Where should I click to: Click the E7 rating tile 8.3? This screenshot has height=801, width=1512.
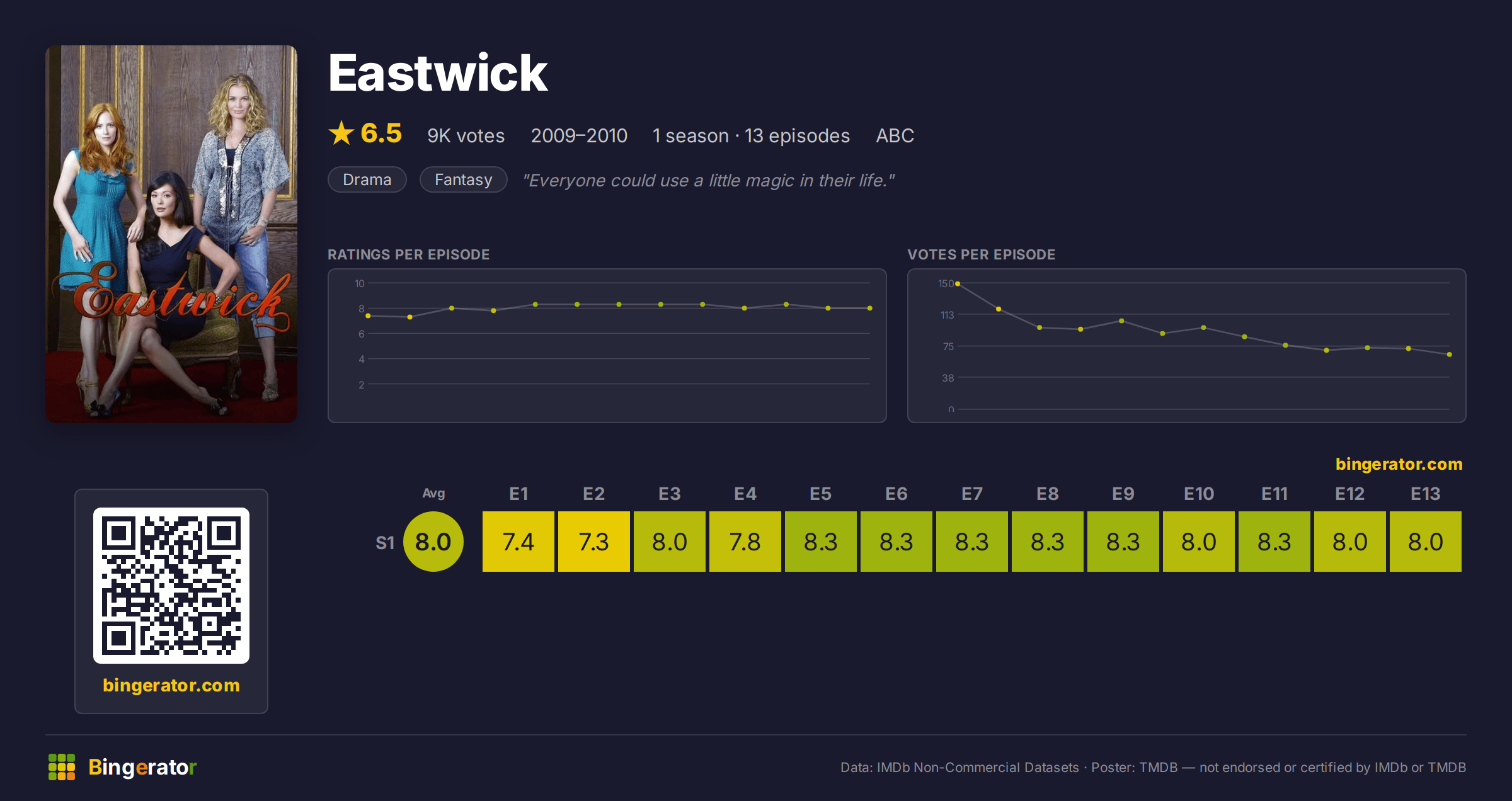972,542
